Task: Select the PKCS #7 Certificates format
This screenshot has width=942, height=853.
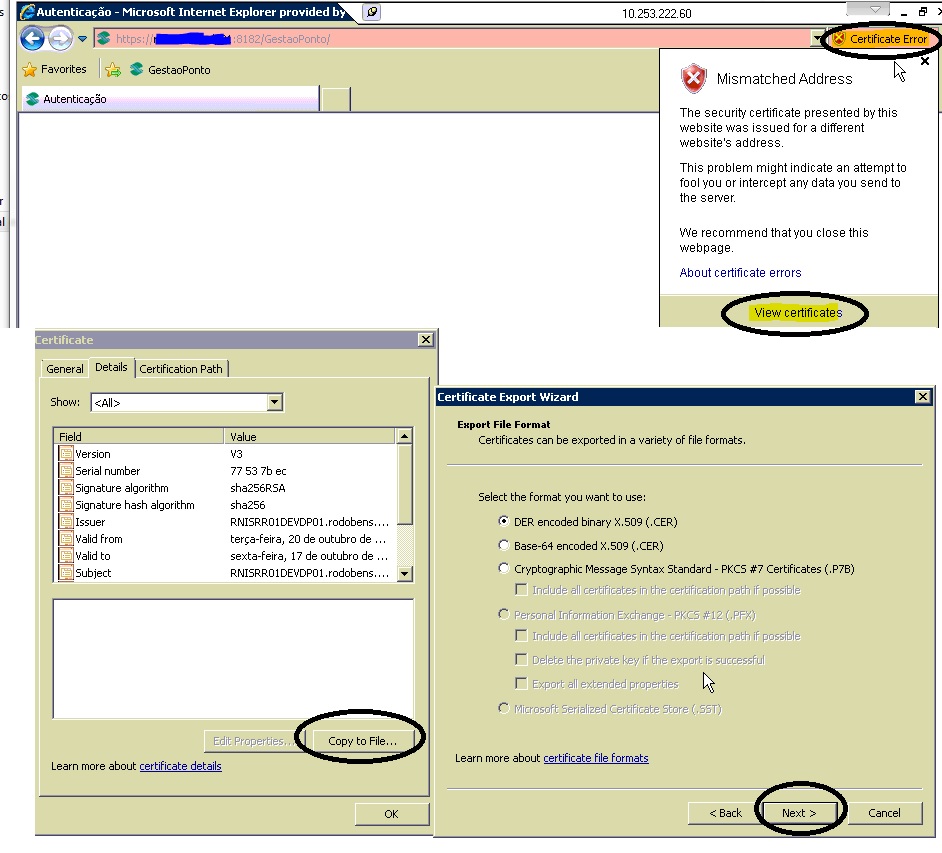Action: tap(504, 569)
